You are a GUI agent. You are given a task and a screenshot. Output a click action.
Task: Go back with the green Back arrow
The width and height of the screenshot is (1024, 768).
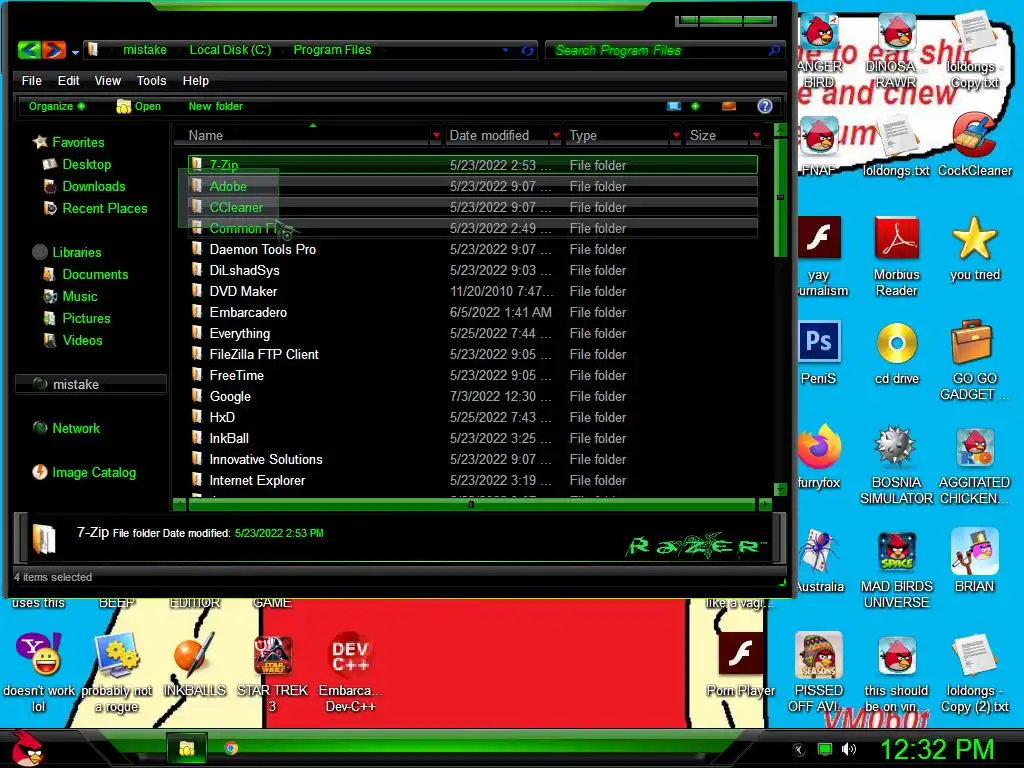(x=29, y=50)
